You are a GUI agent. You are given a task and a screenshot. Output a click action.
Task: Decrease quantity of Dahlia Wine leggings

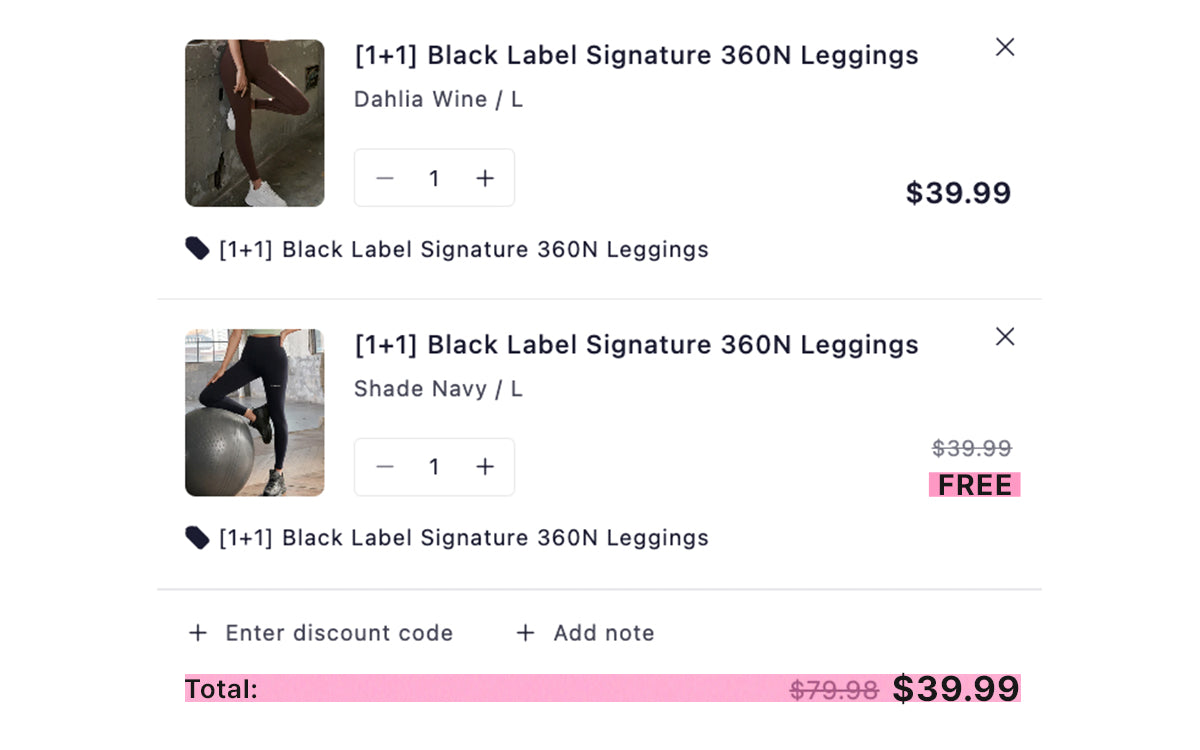pos(385,178)
